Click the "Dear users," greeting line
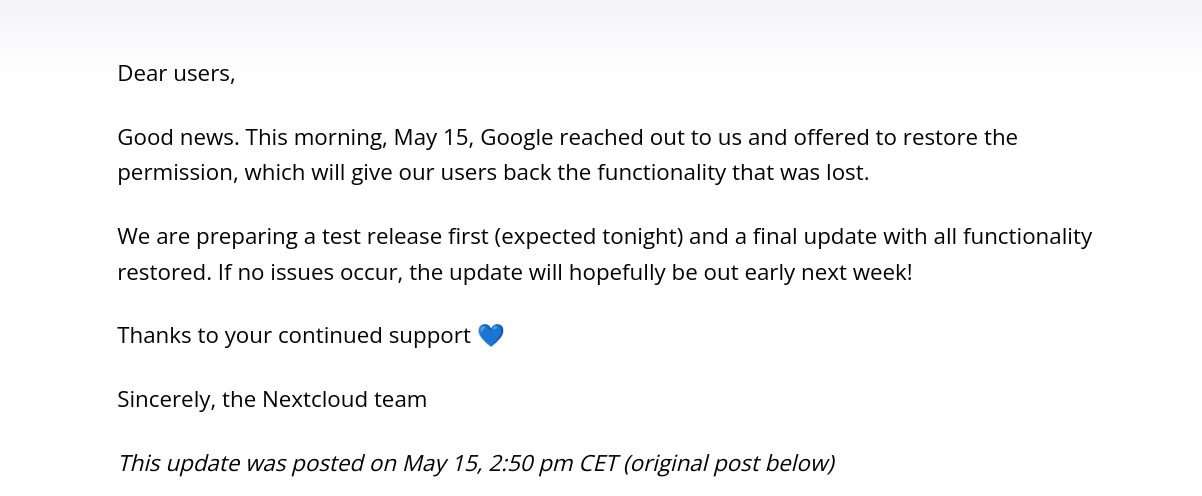 176,73
